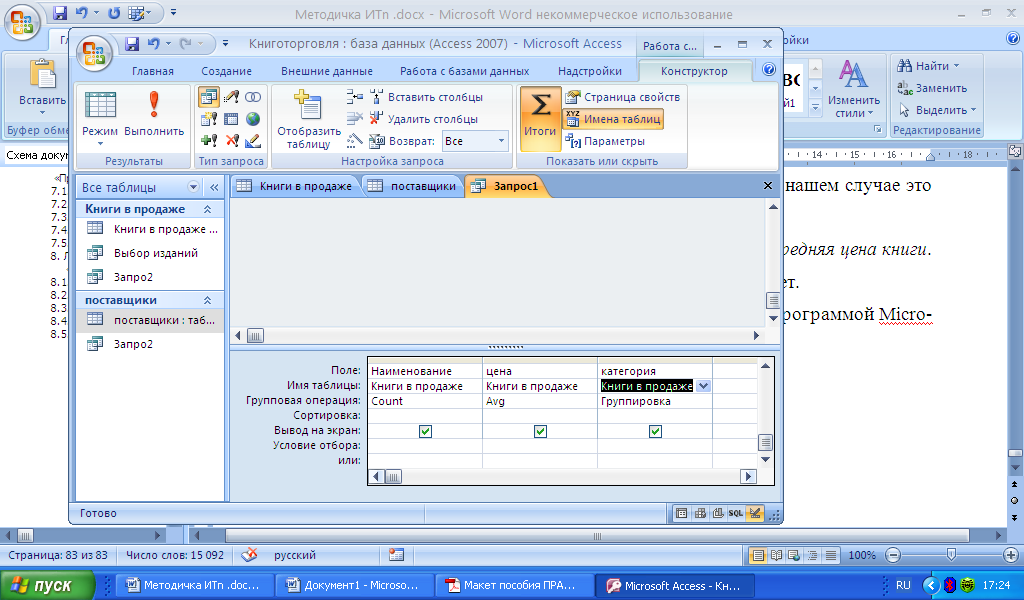Click Страница свойств property sheet icon
The width and height of the screenshot is (1024, 600).
(x=572, y=97)
